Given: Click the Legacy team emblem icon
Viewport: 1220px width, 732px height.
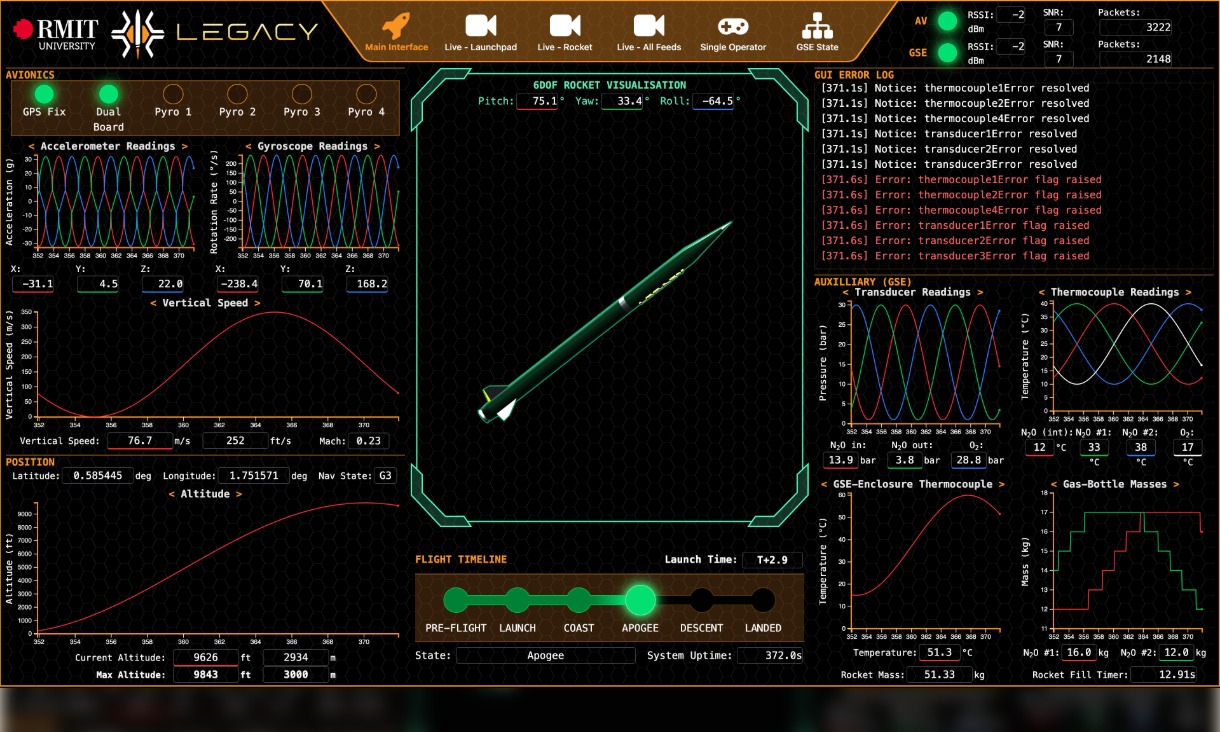Looking at the screenshot, I should click(x=138, y=33).
